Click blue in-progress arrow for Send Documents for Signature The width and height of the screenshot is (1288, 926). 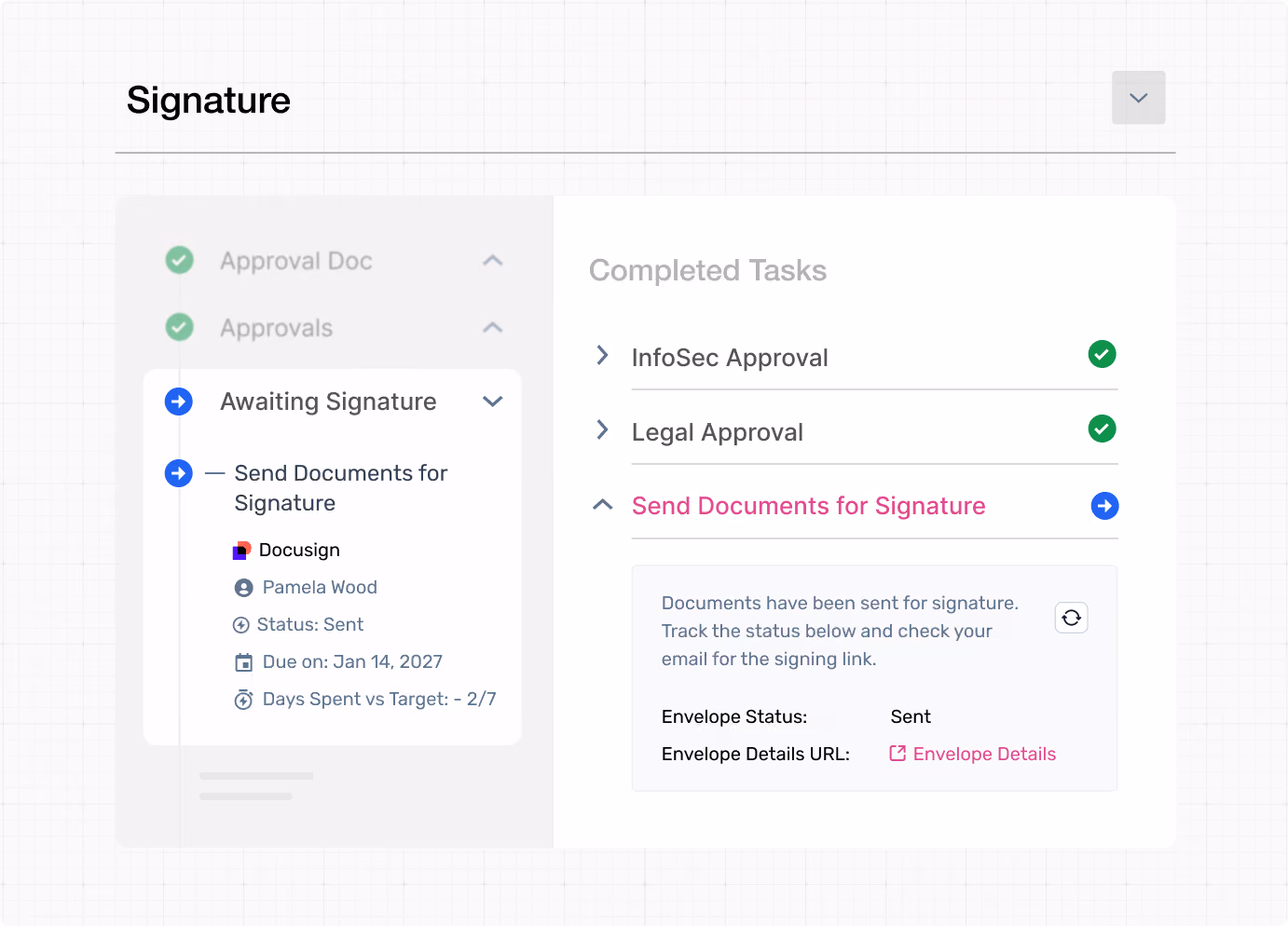(x=1104, y=506)
